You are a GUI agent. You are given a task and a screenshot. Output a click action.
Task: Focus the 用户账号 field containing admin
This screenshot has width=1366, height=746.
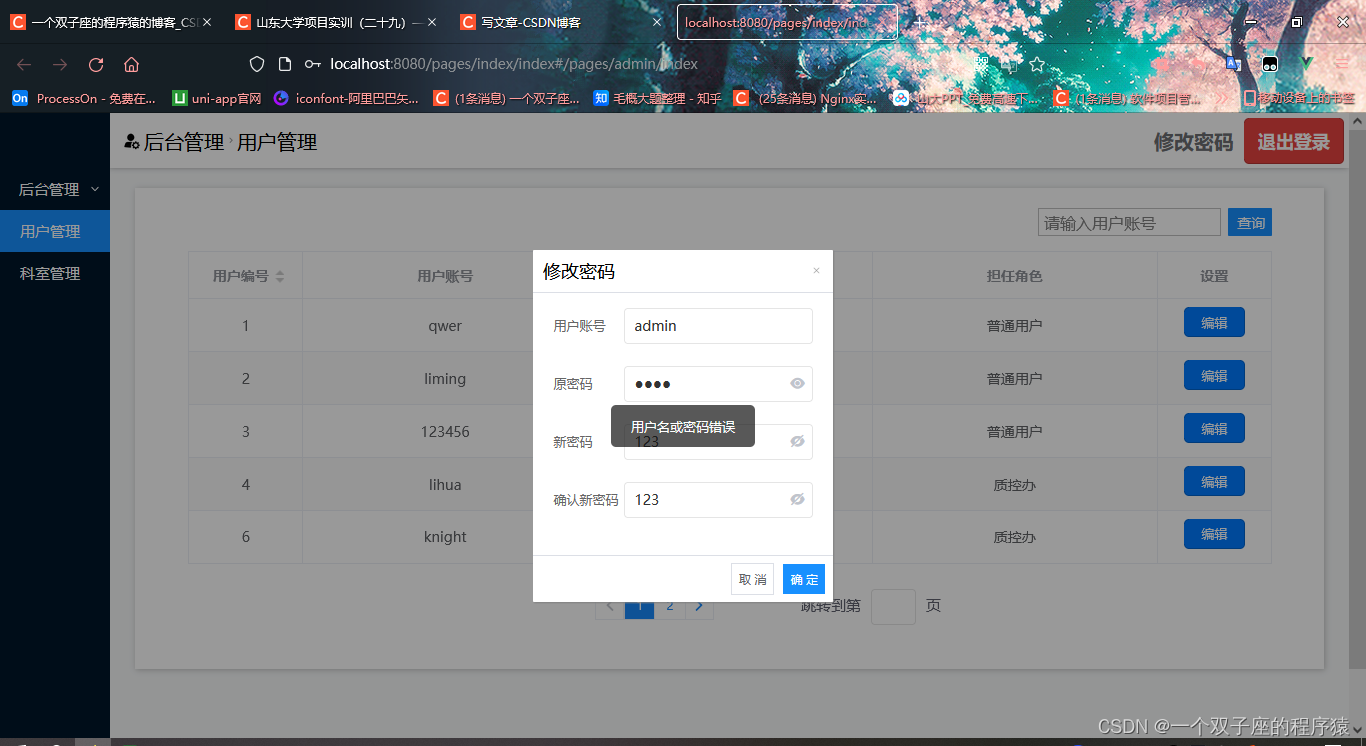718,326
